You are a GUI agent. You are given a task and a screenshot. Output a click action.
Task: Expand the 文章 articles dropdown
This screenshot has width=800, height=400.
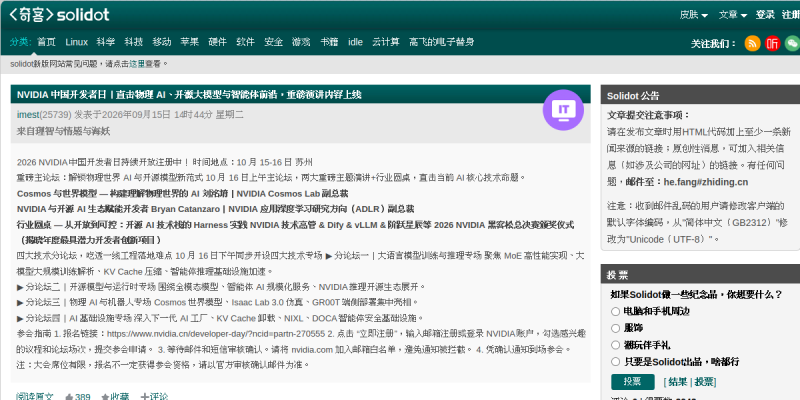coord(733,15)
